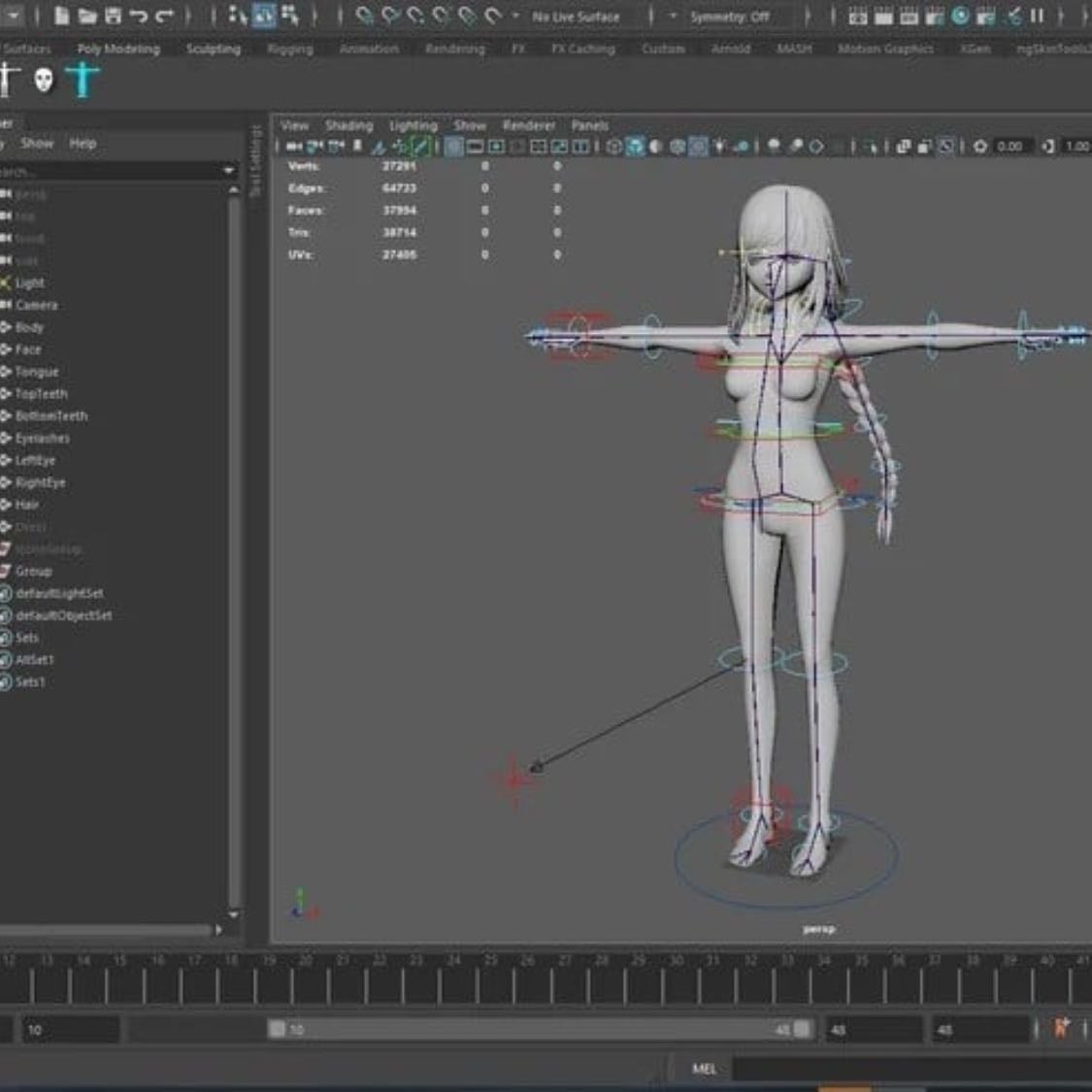Toggle the highlighted grid display icon
Image resolution: width=1092 pixels, height=1092 pixels.
pyautogui.click(x=453, y=147)
